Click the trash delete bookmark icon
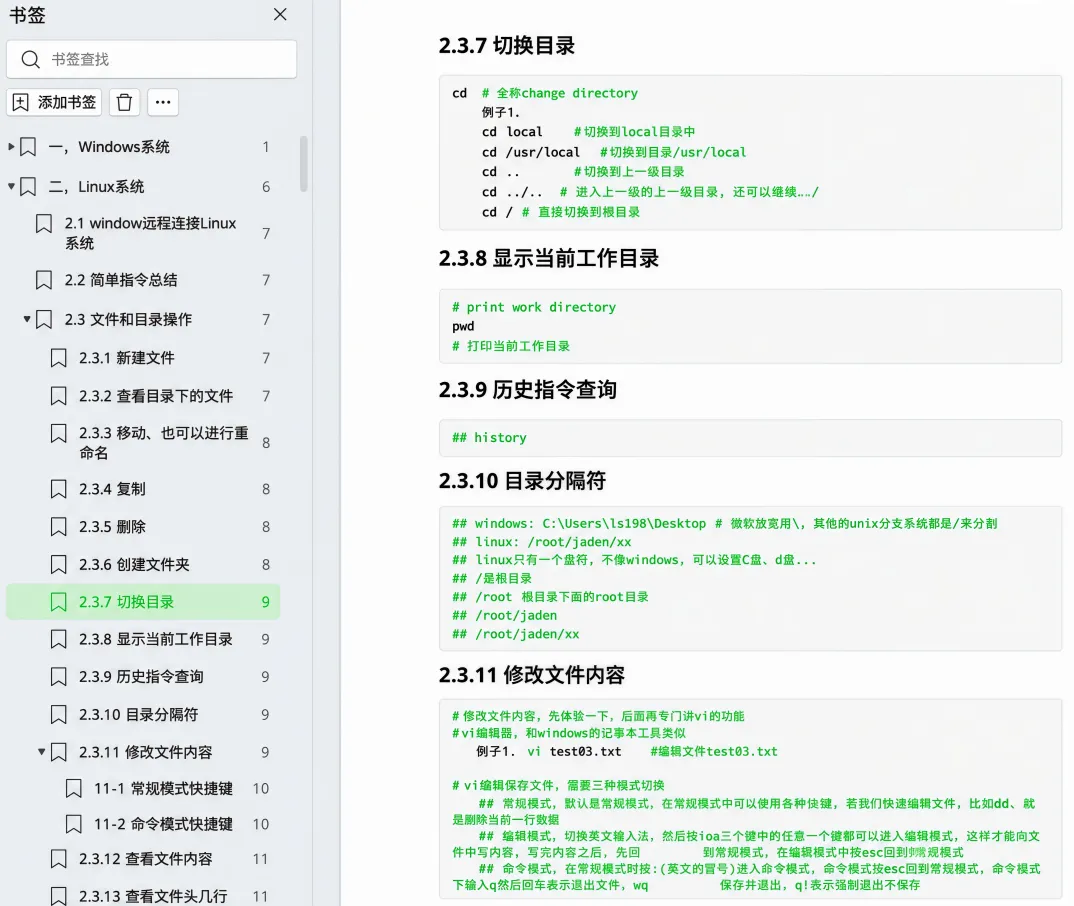The image size is (1074, 906). 124,102
